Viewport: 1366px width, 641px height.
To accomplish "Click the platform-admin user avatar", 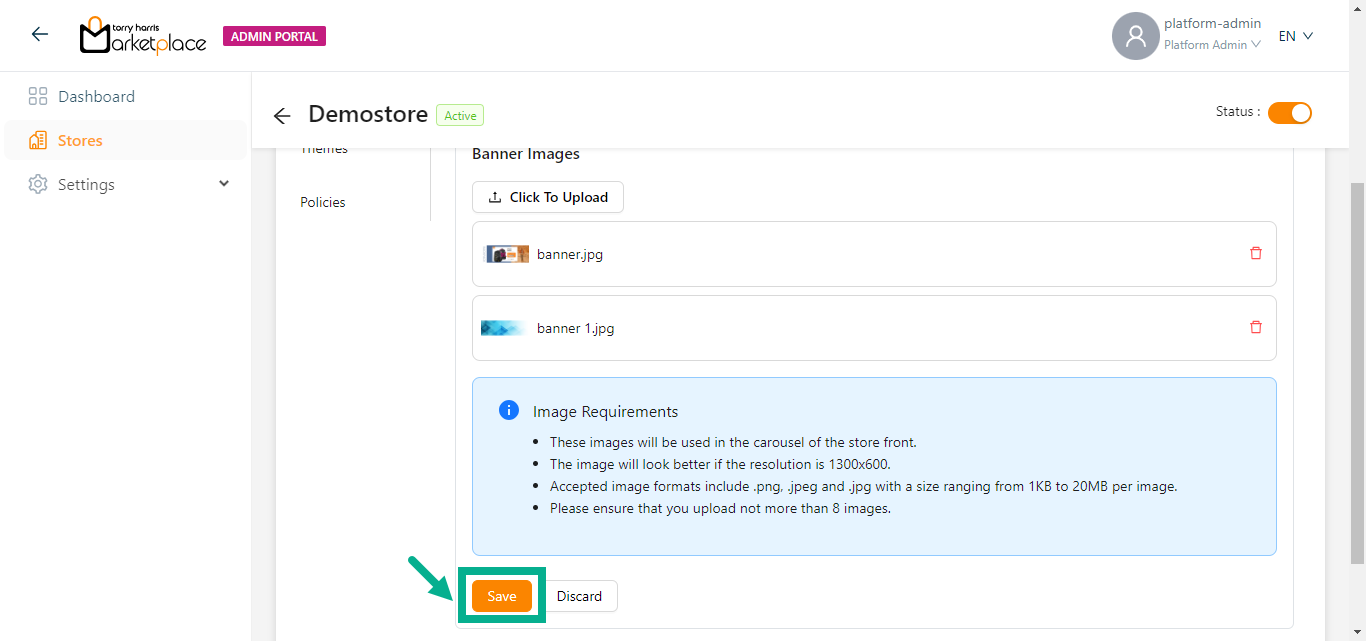I will coord(1135,36).
